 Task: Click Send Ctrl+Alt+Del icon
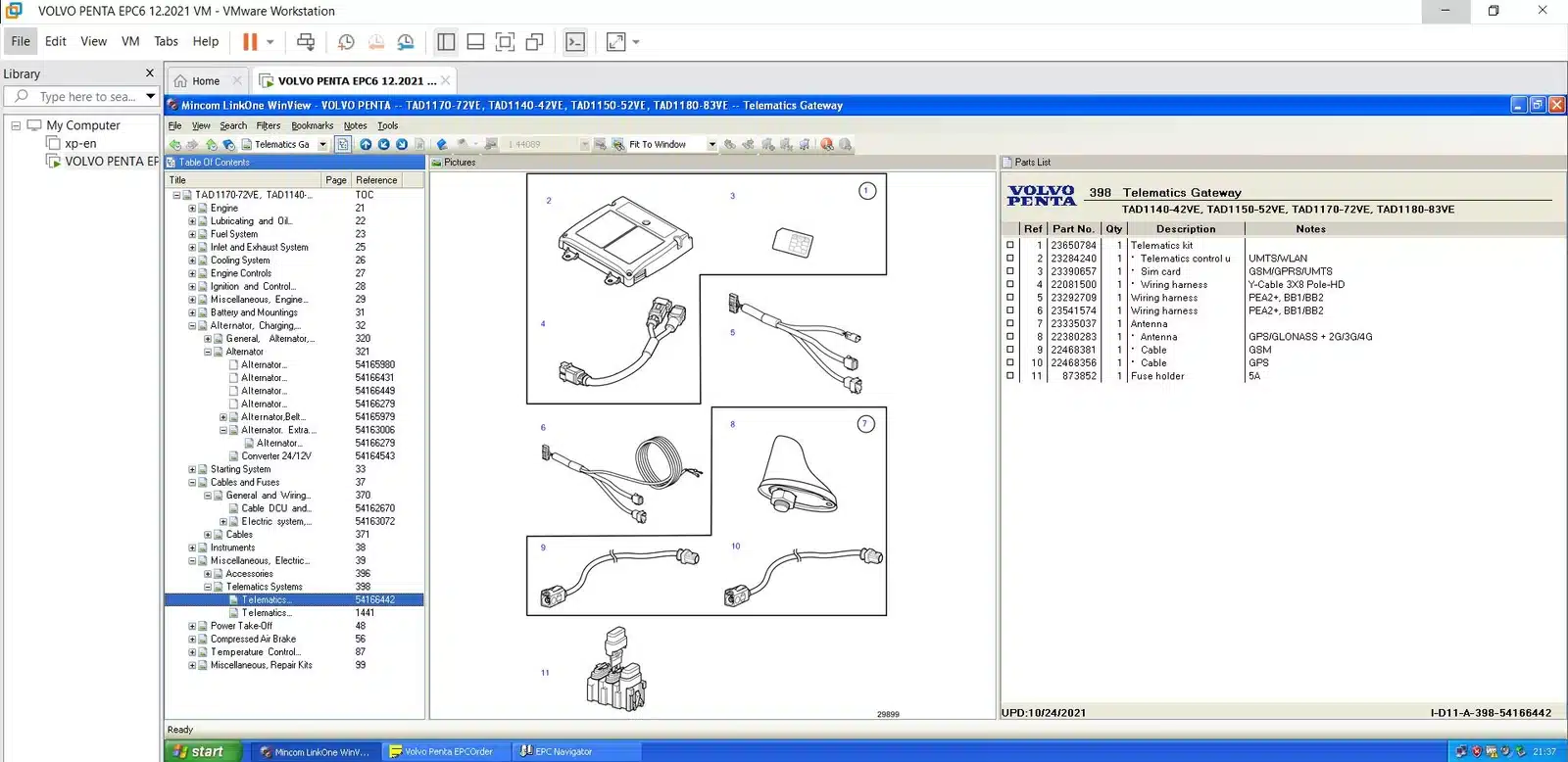pyautogui.click(x=306, y=42)
